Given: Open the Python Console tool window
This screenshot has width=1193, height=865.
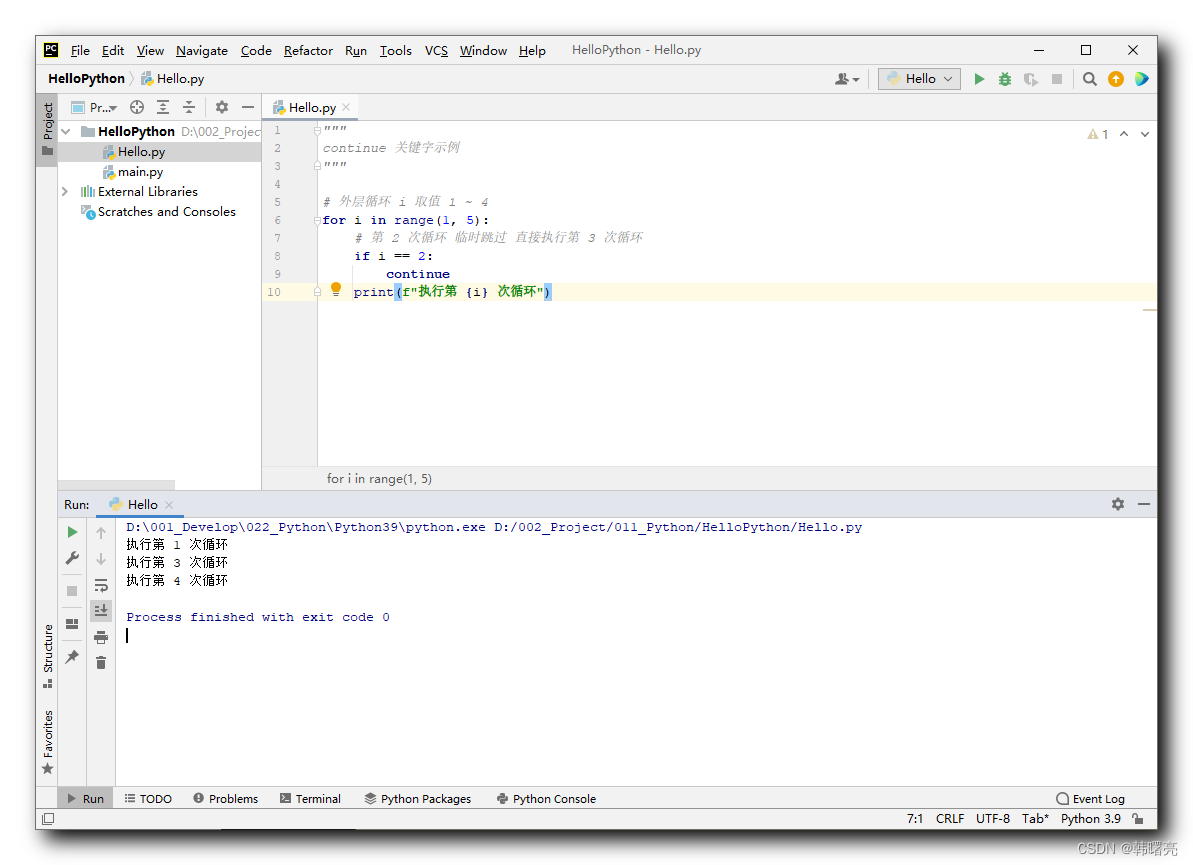Looking at the screenshot, I should (x=546, y=799).
